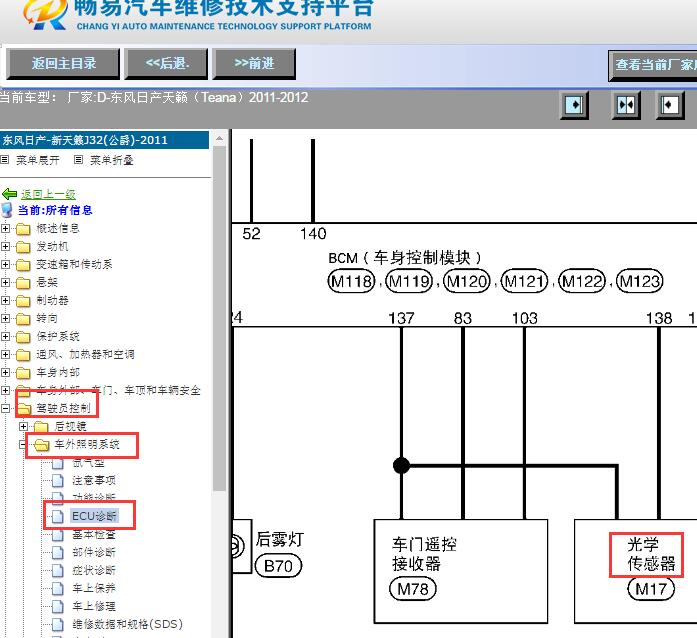Click the 制动器 folder icon

click(23, 301)
